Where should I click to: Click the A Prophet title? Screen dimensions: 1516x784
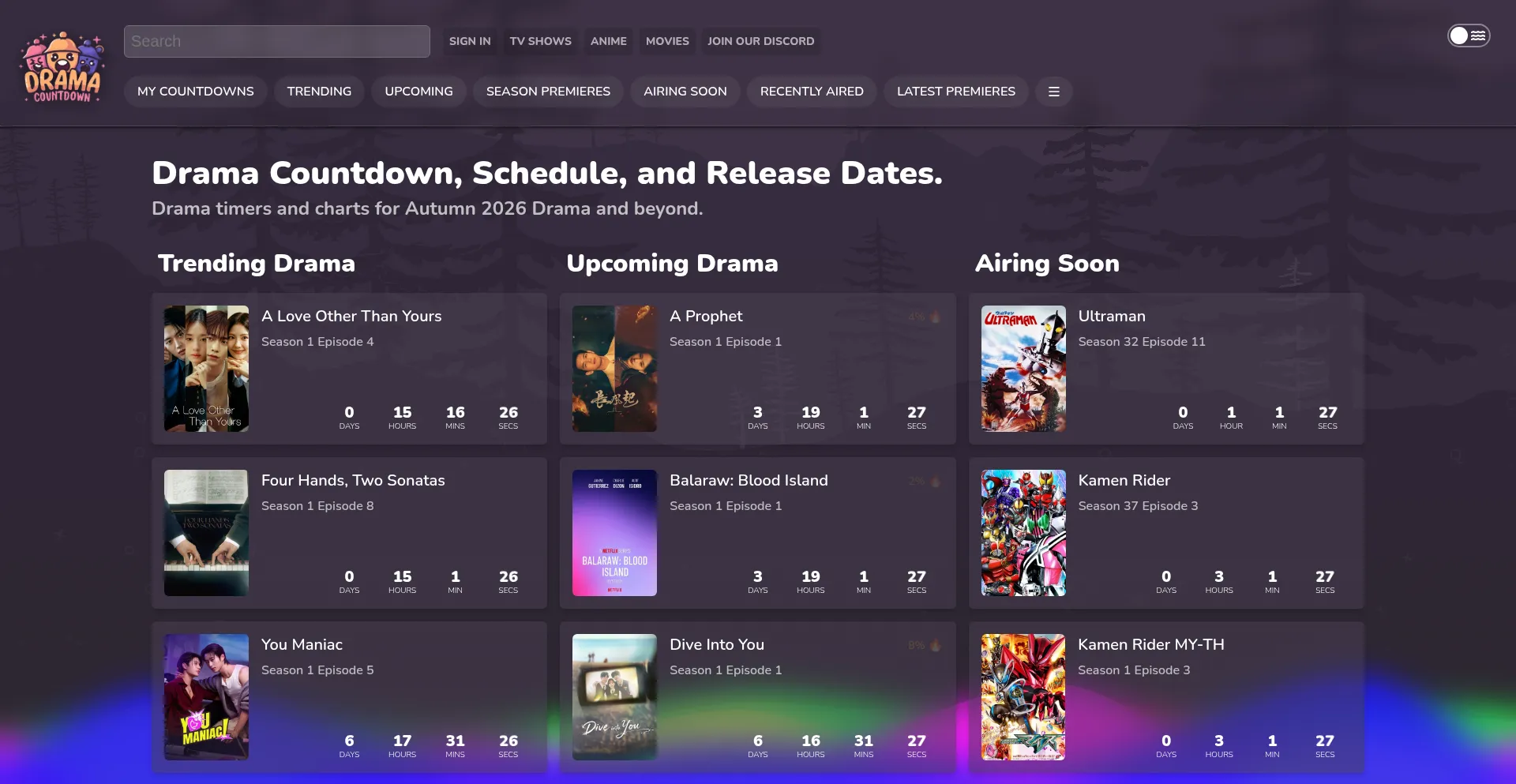[x=706, y=317]
